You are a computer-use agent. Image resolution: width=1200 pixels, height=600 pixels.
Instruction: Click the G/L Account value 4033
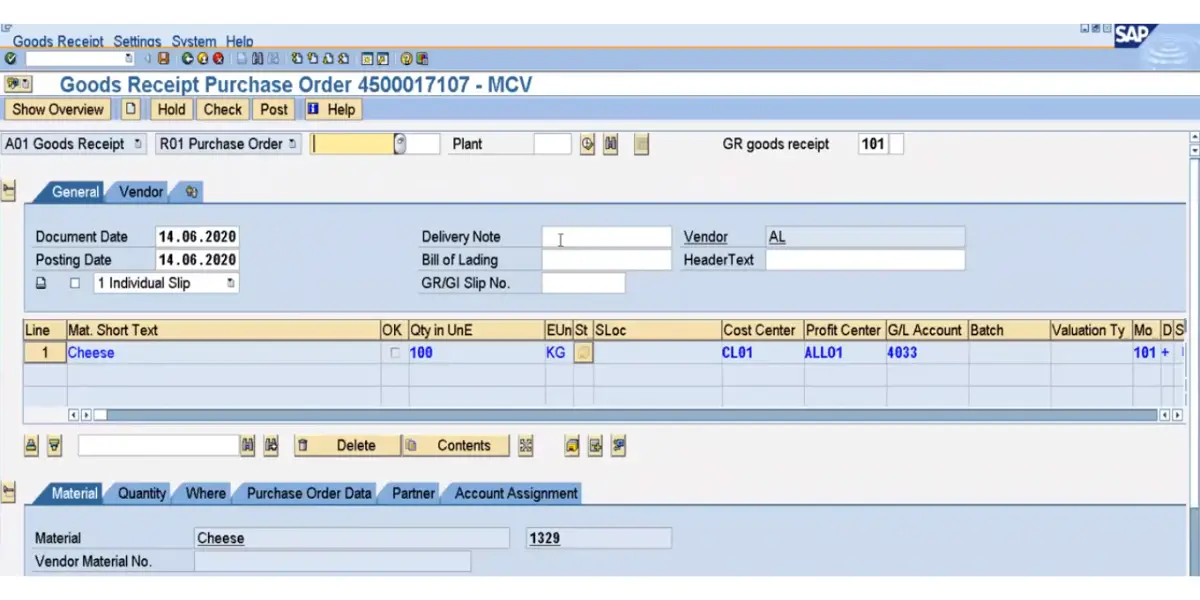pyautogui.click(x=902, y=353)
